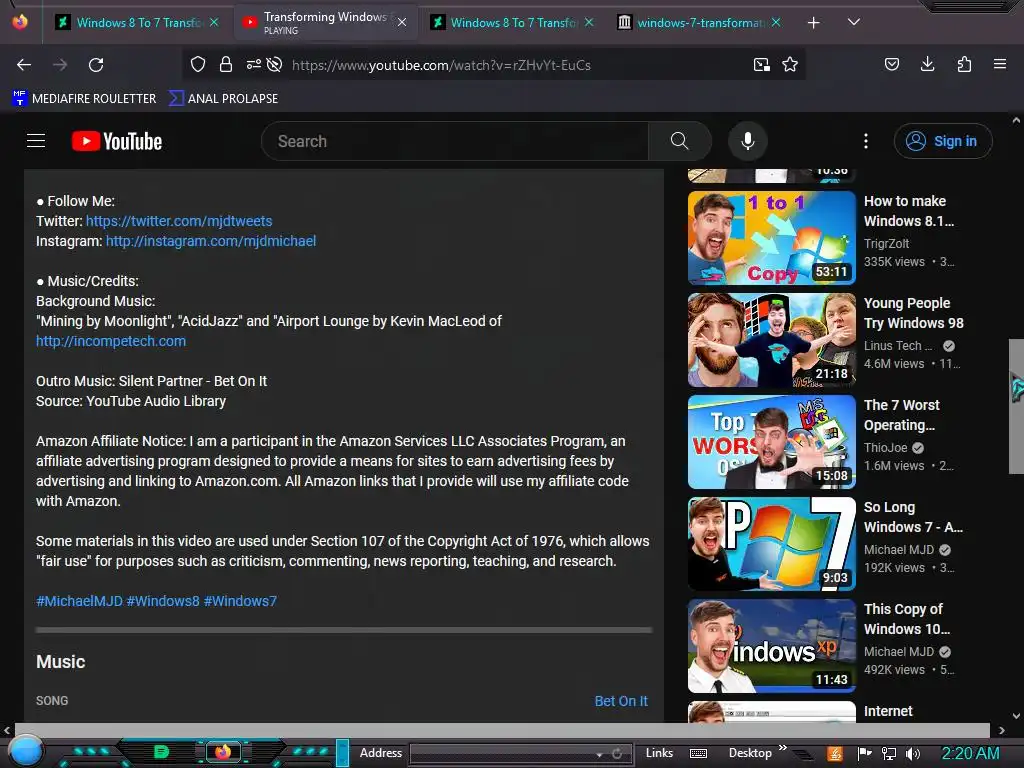Image resolution: width=1024 pixels, height=768 pixels.
Task: Open The 7 Worst Operating thumbnail
Action: [x=772, y=441]
